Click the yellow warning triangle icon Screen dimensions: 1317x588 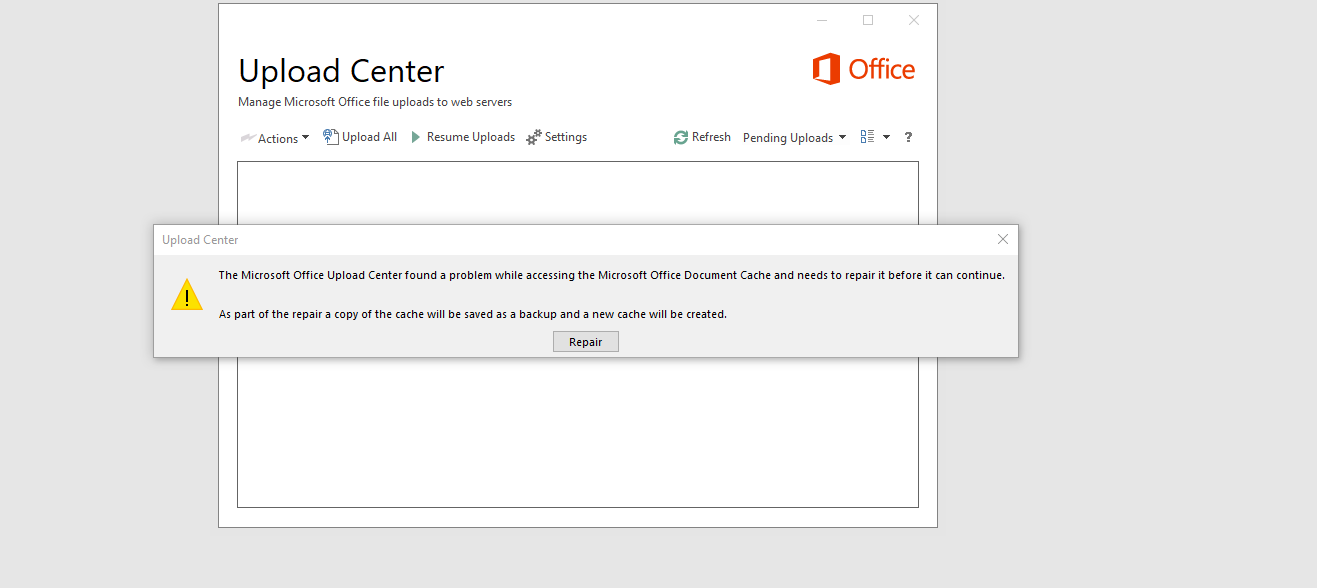(187, 295)
